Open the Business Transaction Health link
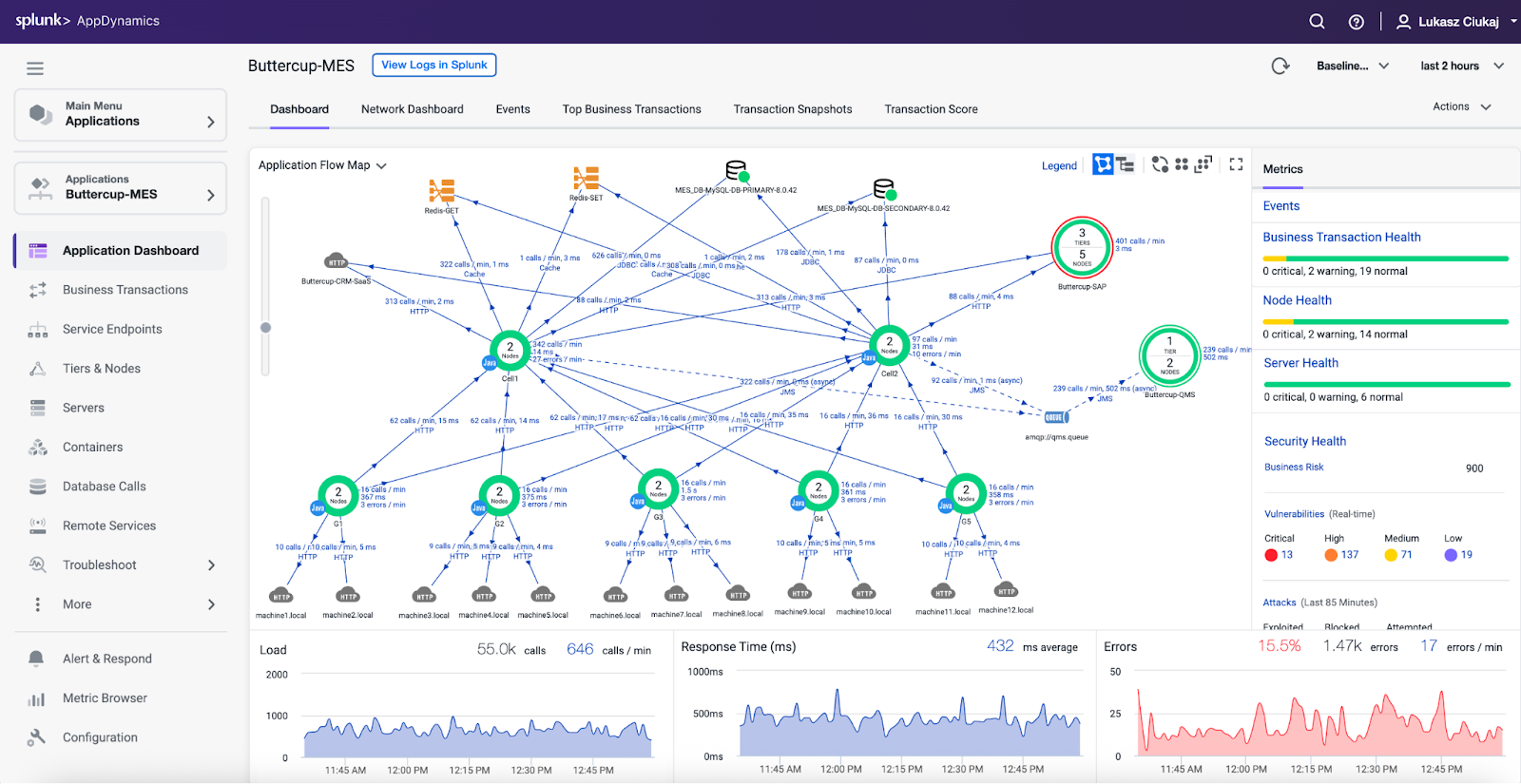The image size is (1521, 784). coord(1341,238)
